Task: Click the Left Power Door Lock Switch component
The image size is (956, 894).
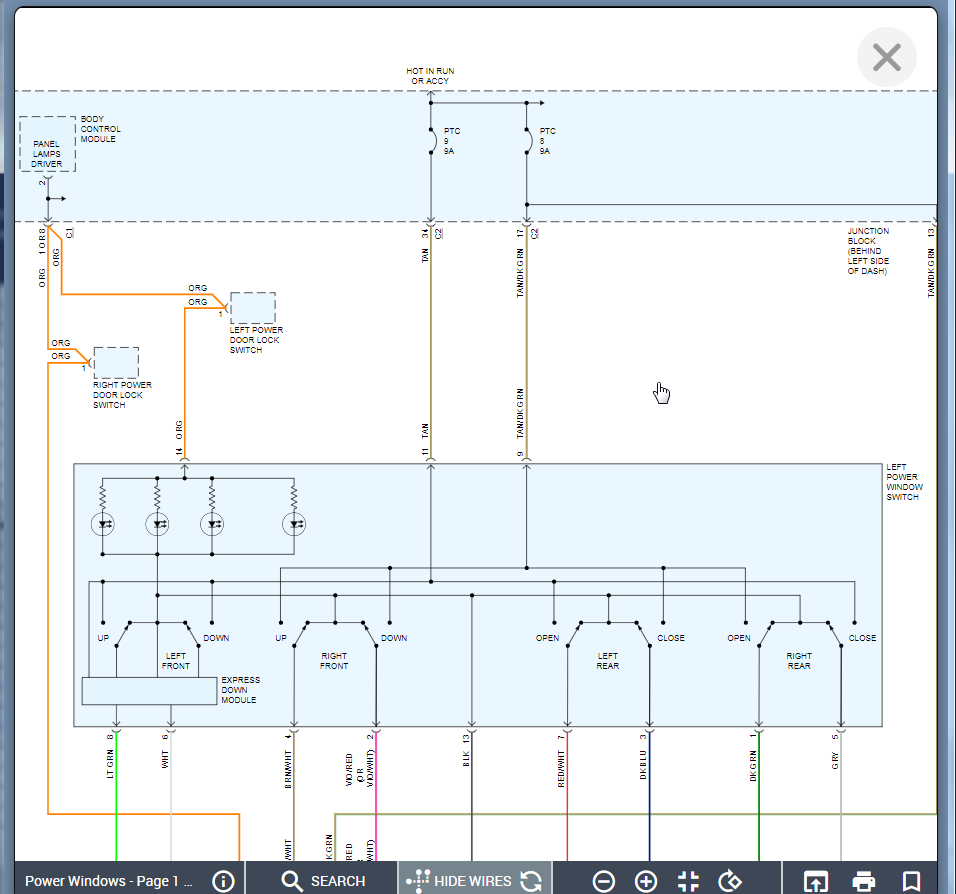Action: click(x=253, y=308)
